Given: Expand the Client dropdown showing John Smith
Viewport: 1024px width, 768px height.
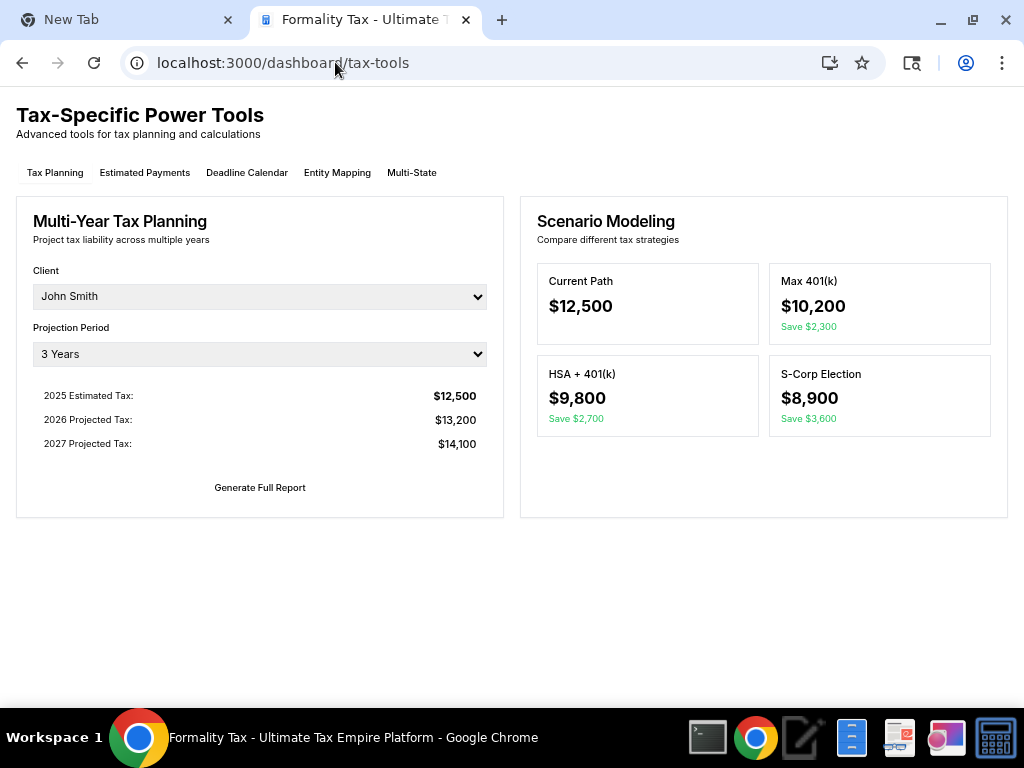Looking at the screenshot, I should 260,297.
